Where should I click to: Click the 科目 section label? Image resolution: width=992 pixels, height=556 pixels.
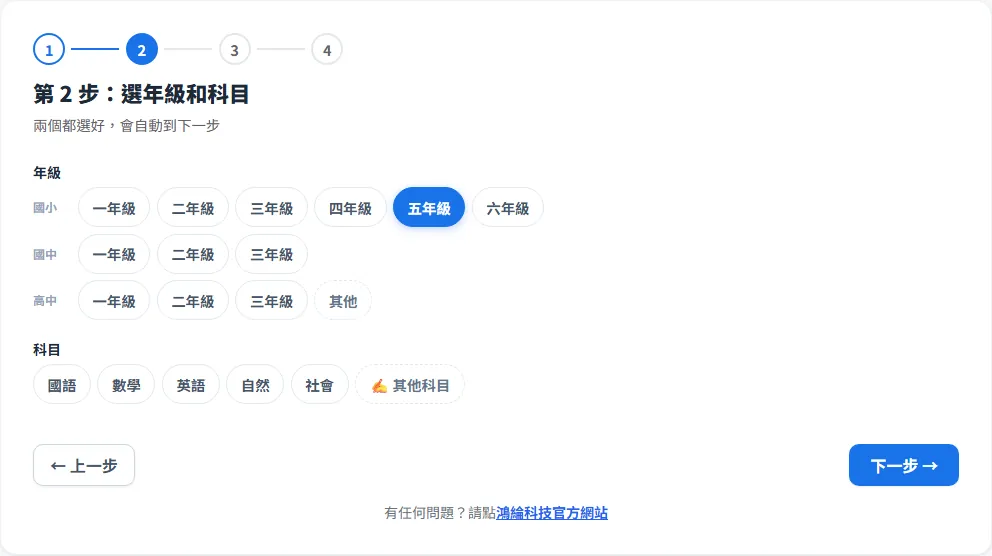(x=47, y=350)
